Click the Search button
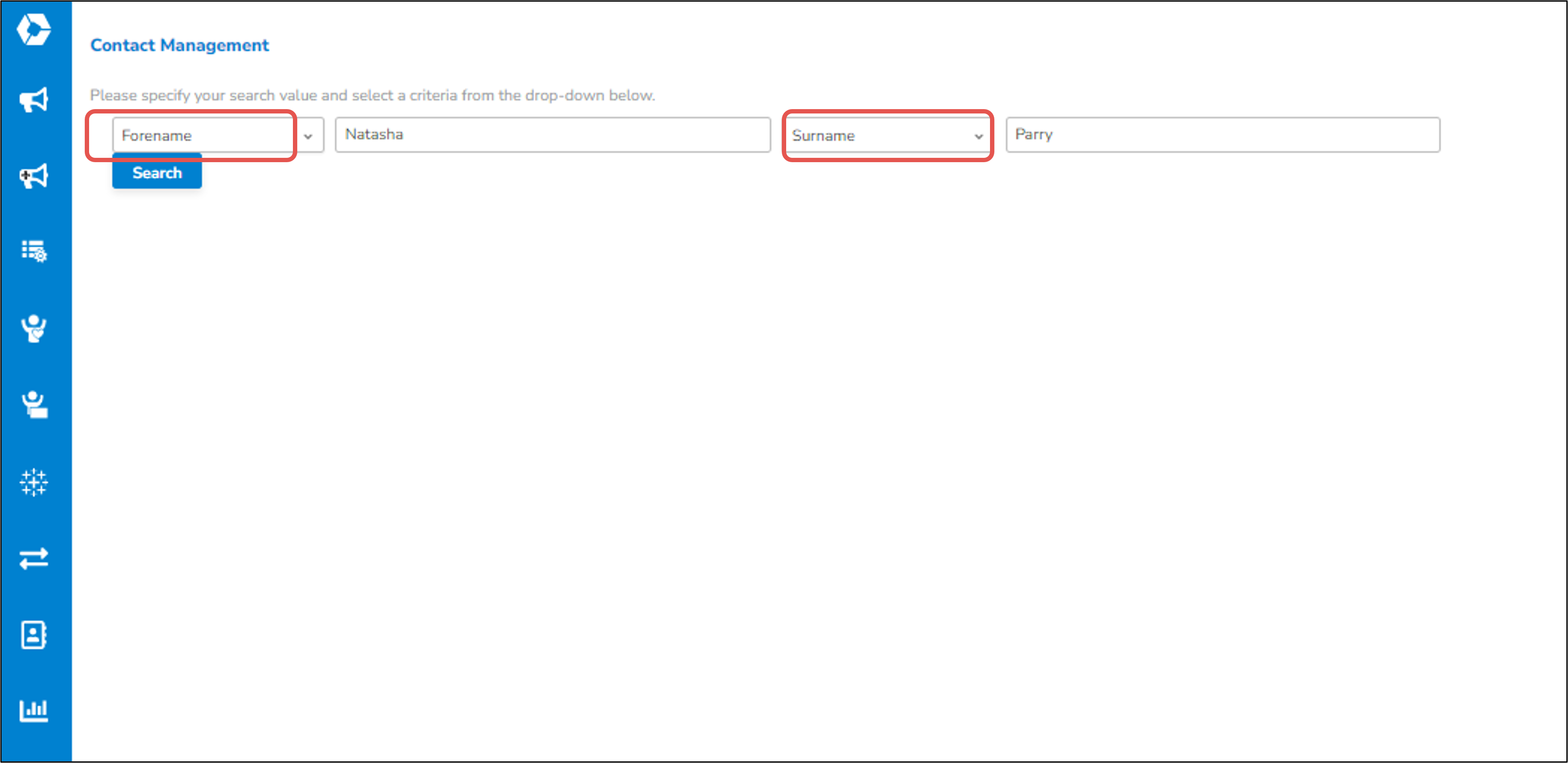Screen dimensions: 1568x763 (157, 173)
